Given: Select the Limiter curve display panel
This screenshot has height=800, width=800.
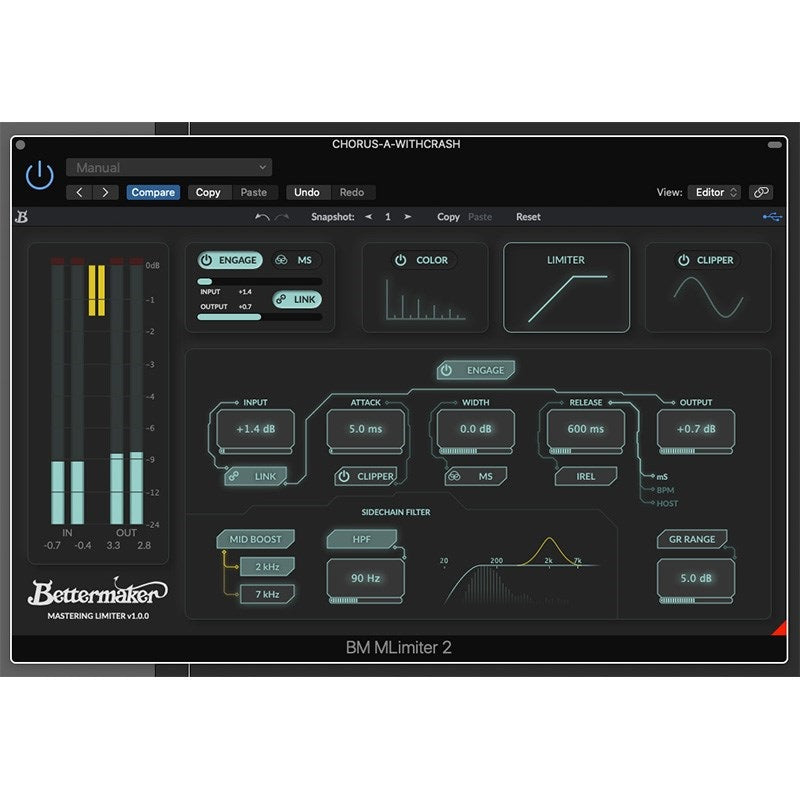Looking at the screenshot, I should click(x=566, y=288).
